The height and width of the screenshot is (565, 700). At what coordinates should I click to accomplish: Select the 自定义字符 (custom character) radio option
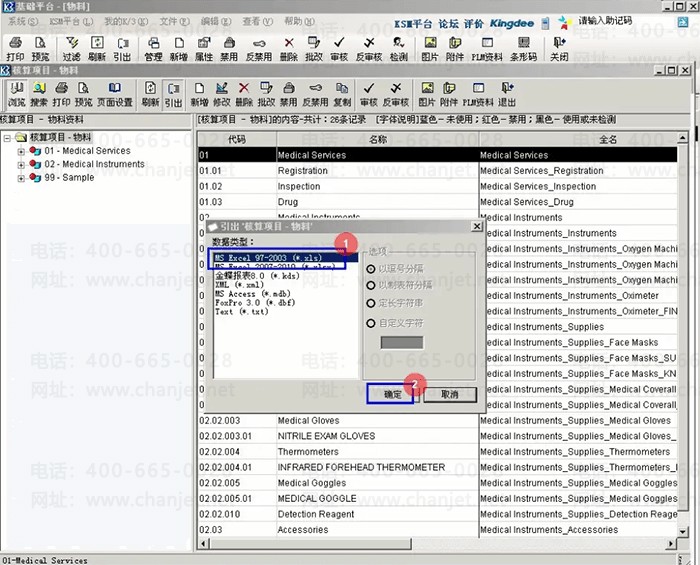372,323
